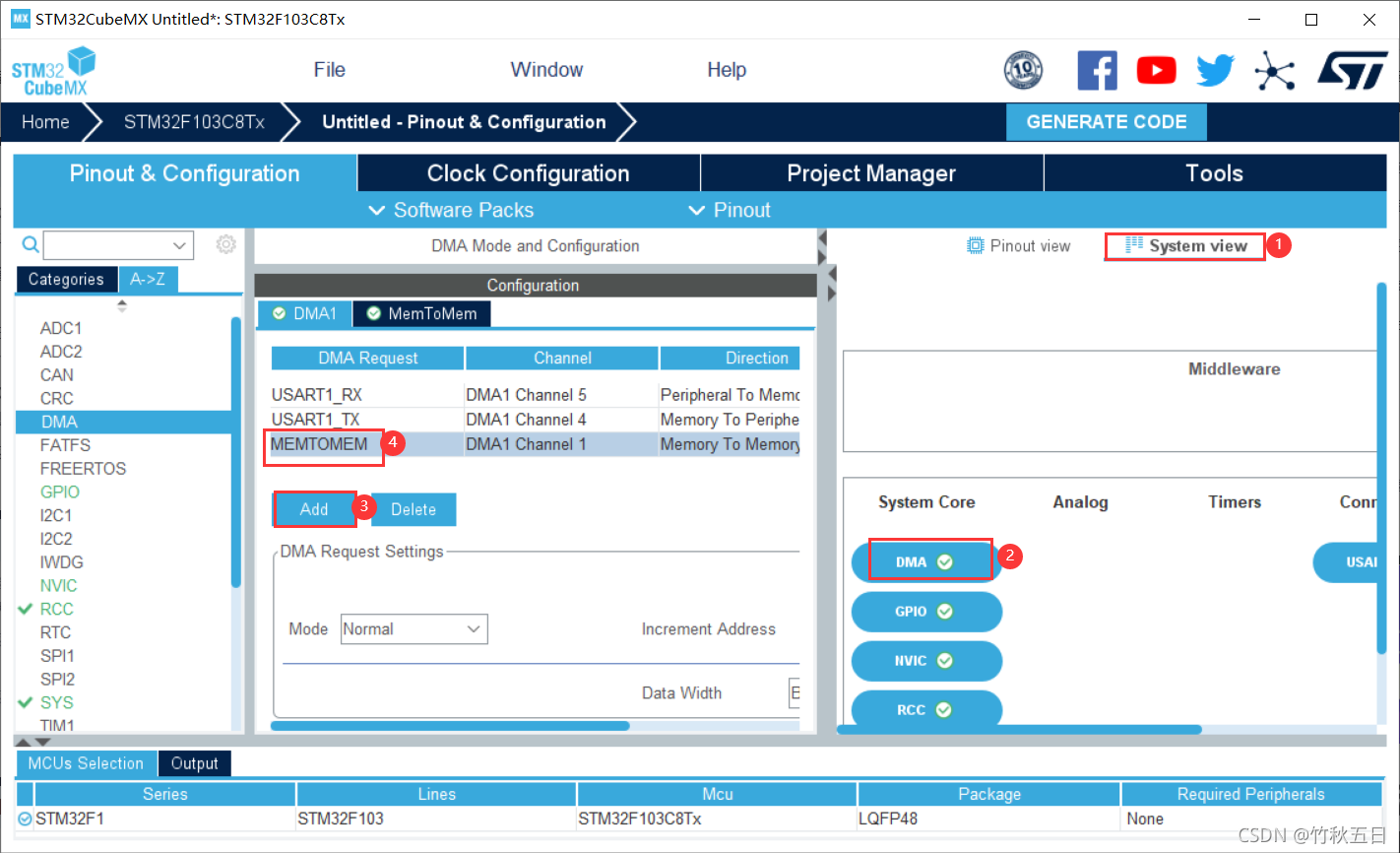
Task: Open the Window menu
Action: coord(546,70)
